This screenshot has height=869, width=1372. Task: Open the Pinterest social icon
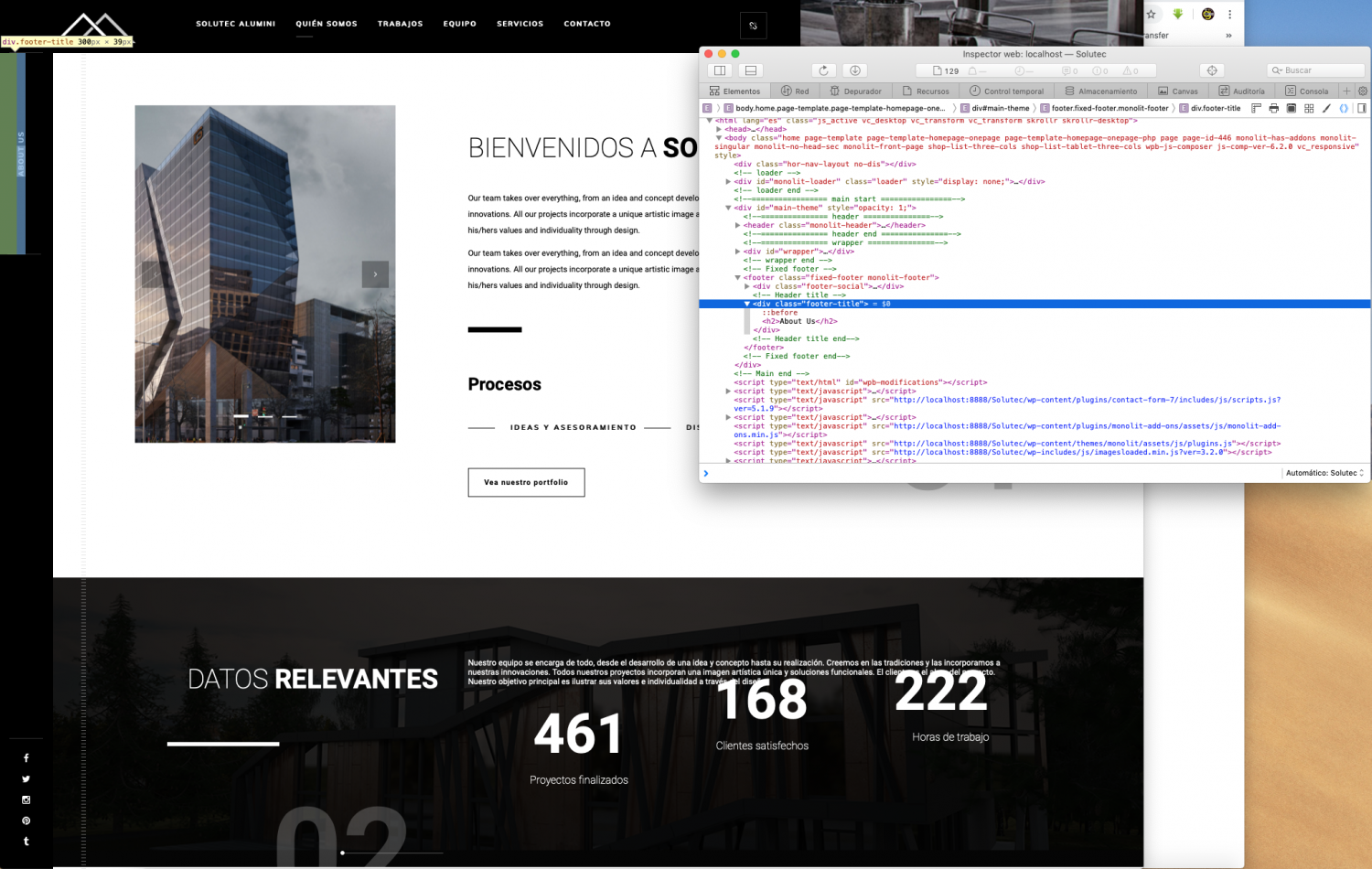pyautogui.click(x=26, y=821)
